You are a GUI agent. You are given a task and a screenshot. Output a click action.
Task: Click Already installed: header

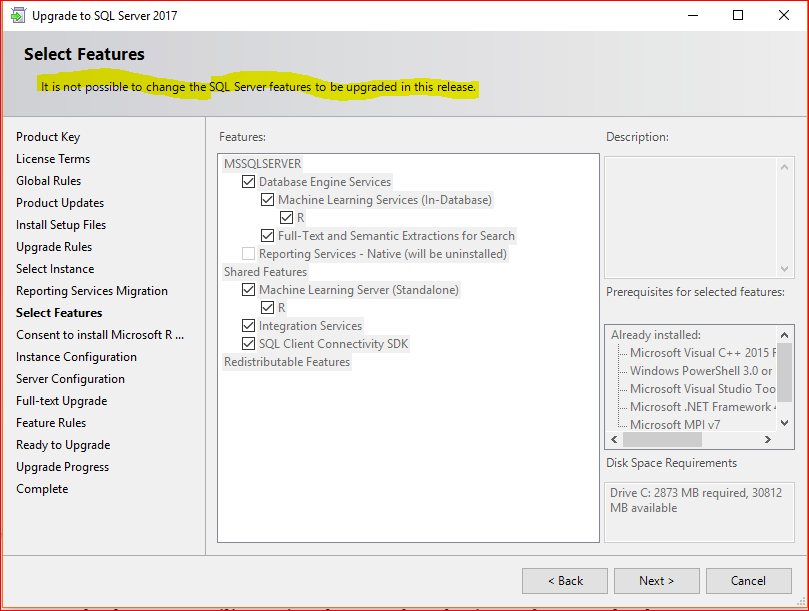coord(656,335)
